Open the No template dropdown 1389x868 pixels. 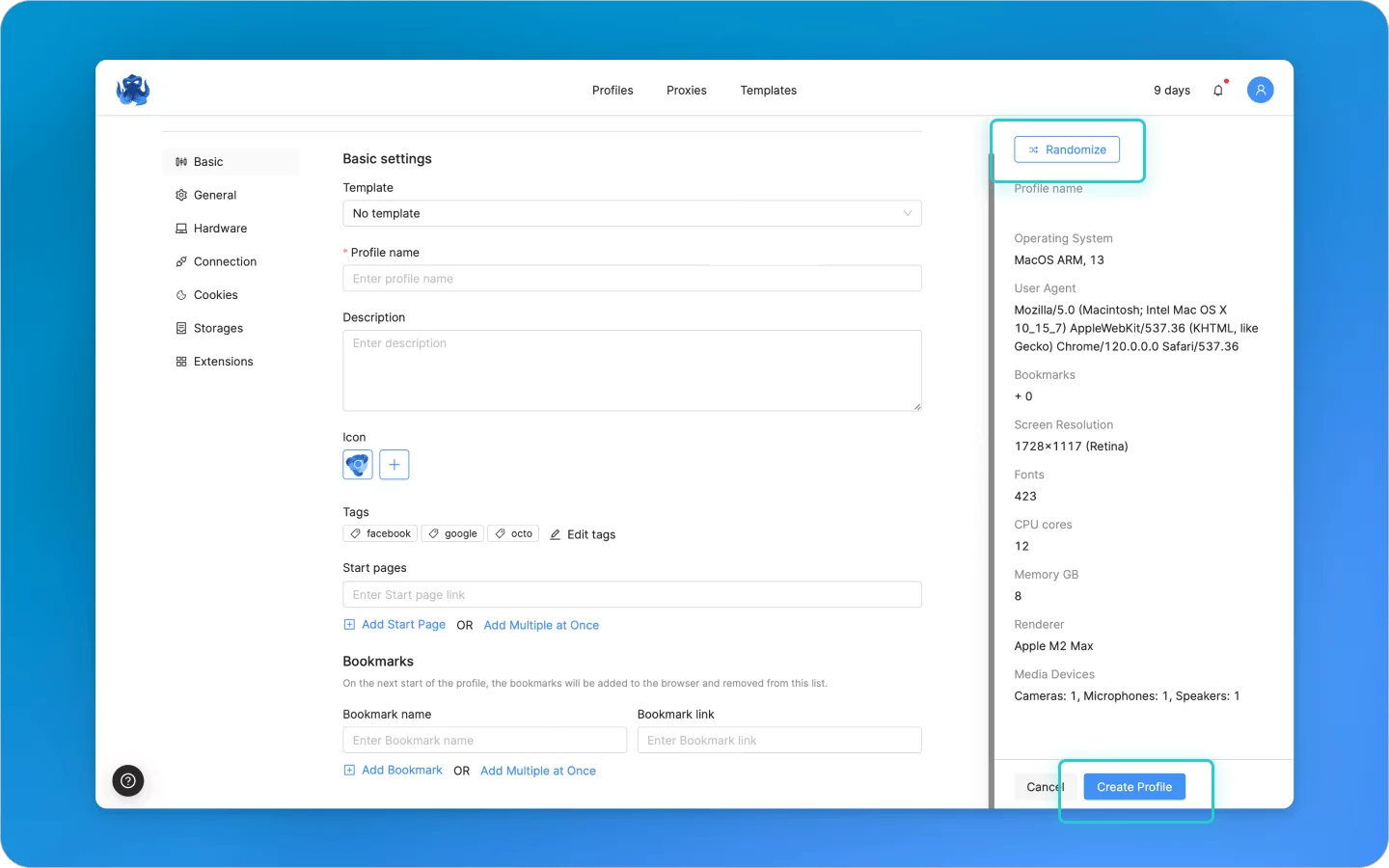[x=632, y=213]
